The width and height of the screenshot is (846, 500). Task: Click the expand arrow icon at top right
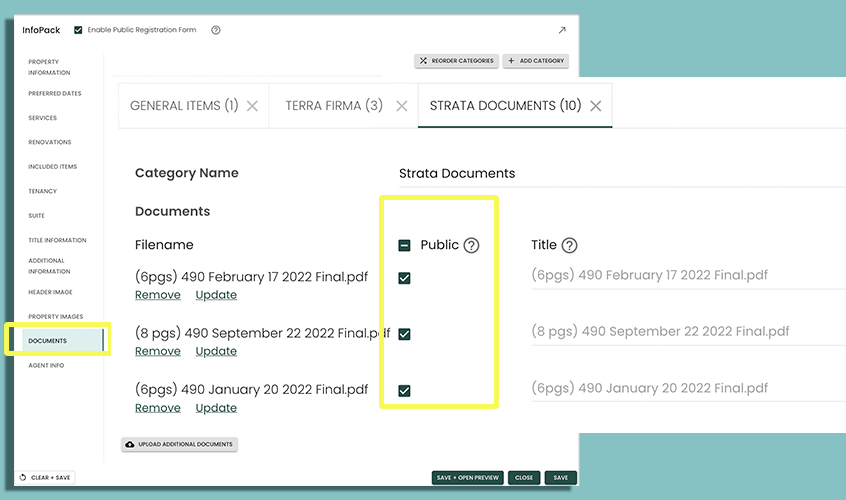(562, 30)
